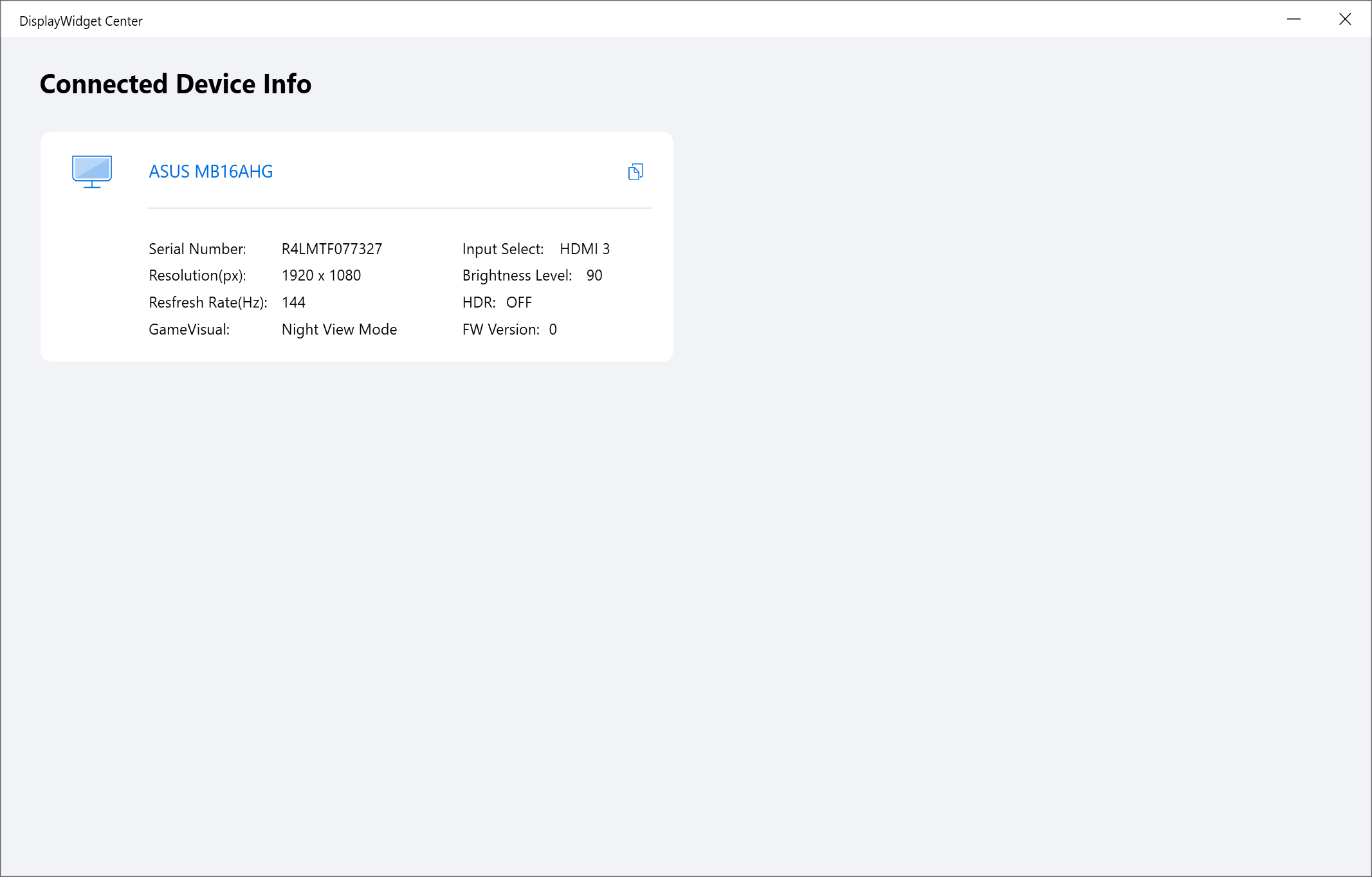This screenshot has height=877, width=1372.
Task: Click the refresh rate value 144
Action: click(x=293, y=302)
